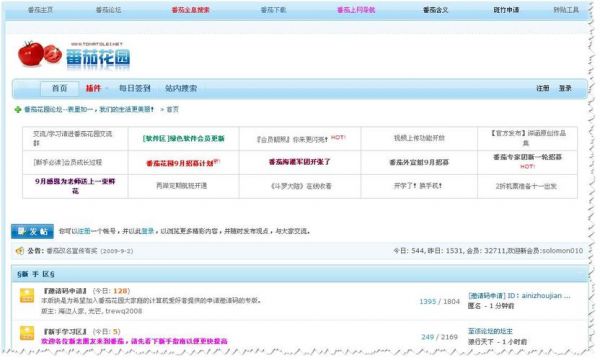Open the magenta 番茄上网导航 link
This screenshot has height=360, width=600.
click(x=356, y=10)
